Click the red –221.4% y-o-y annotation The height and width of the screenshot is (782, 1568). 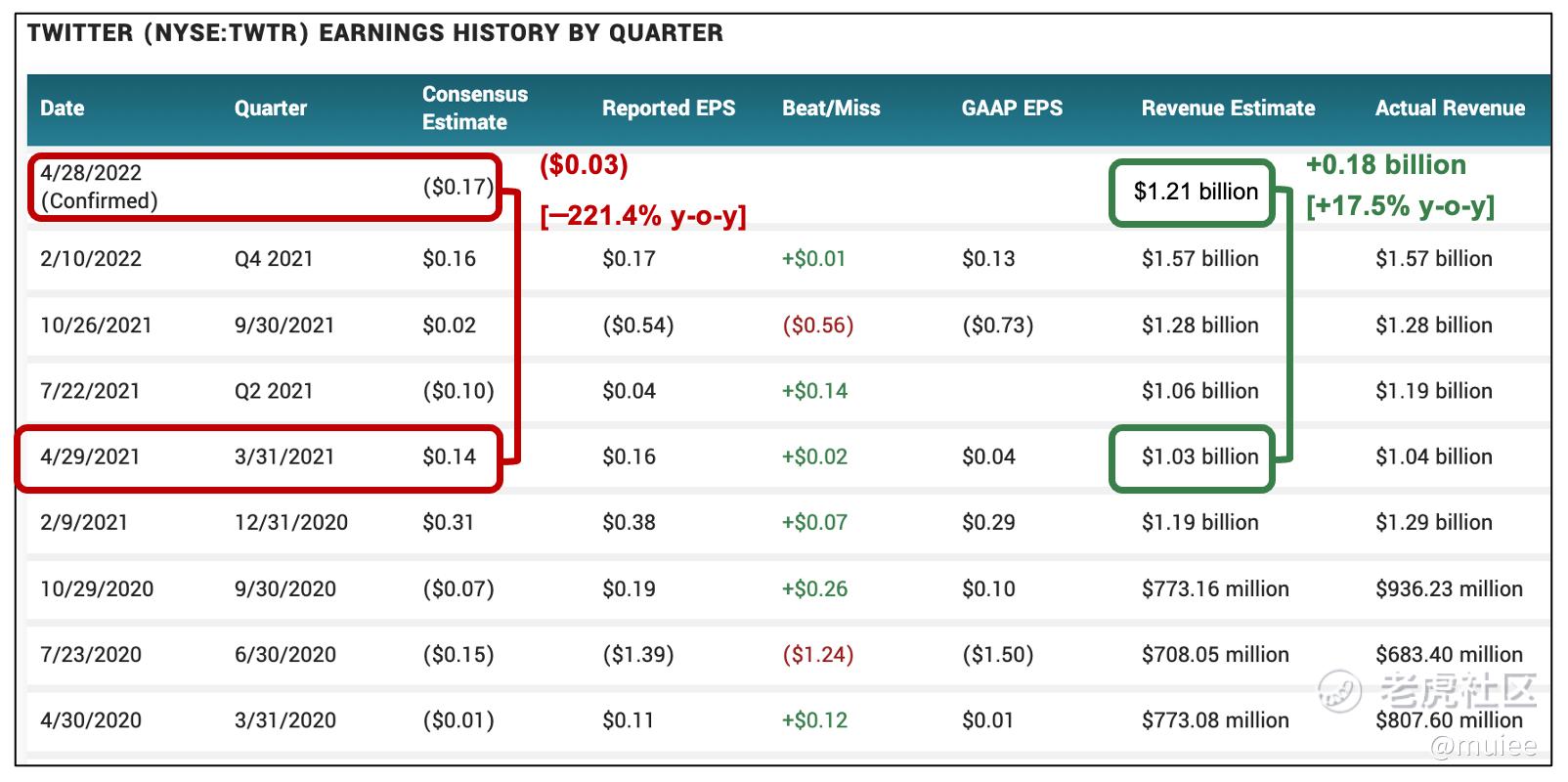pyautogui.click(x=643, y=215)
